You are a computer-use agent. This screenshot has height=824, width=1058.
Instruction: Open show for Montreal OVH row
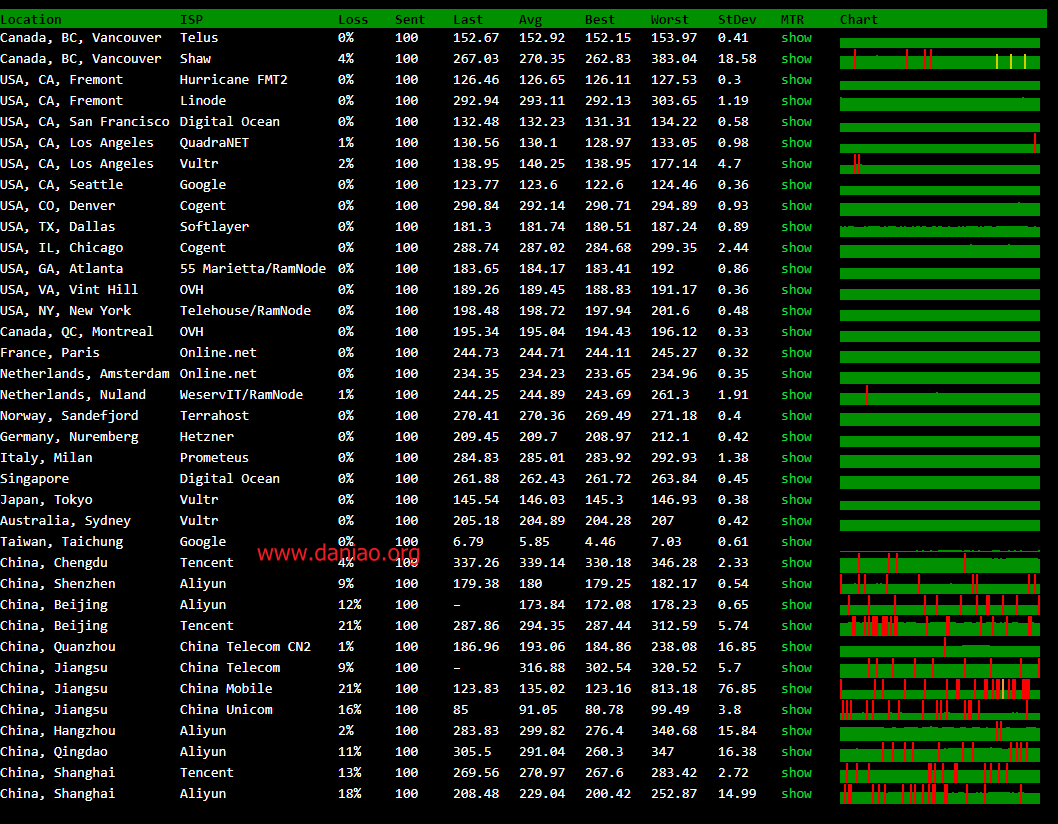796,331
